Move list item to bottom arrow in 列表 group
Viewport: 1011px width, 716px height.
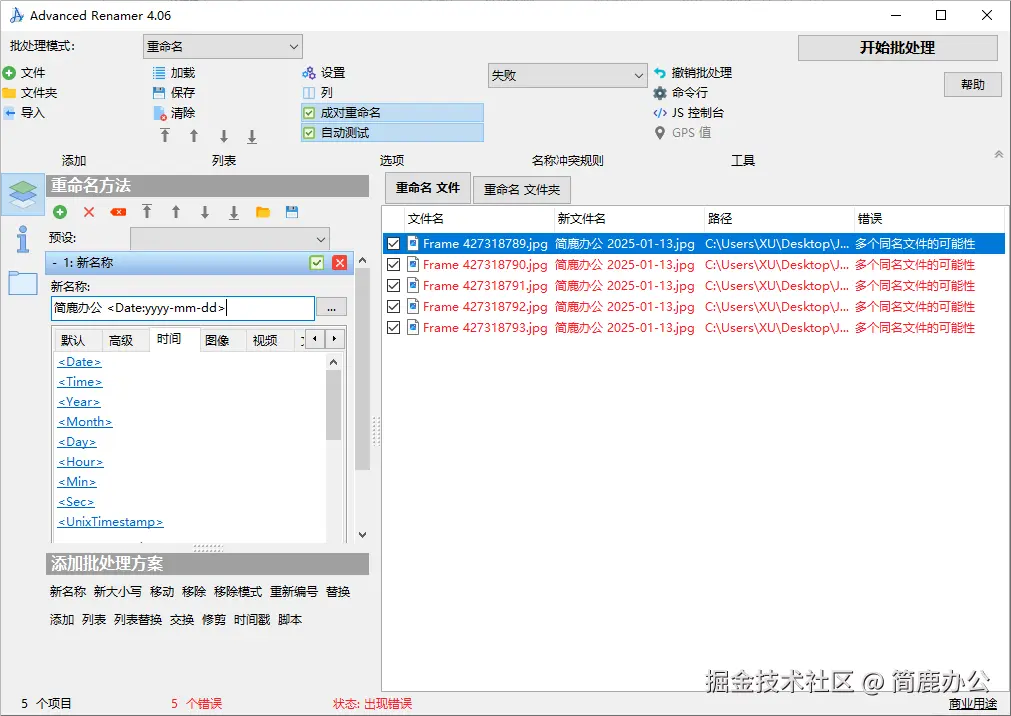tap(252, 136)
